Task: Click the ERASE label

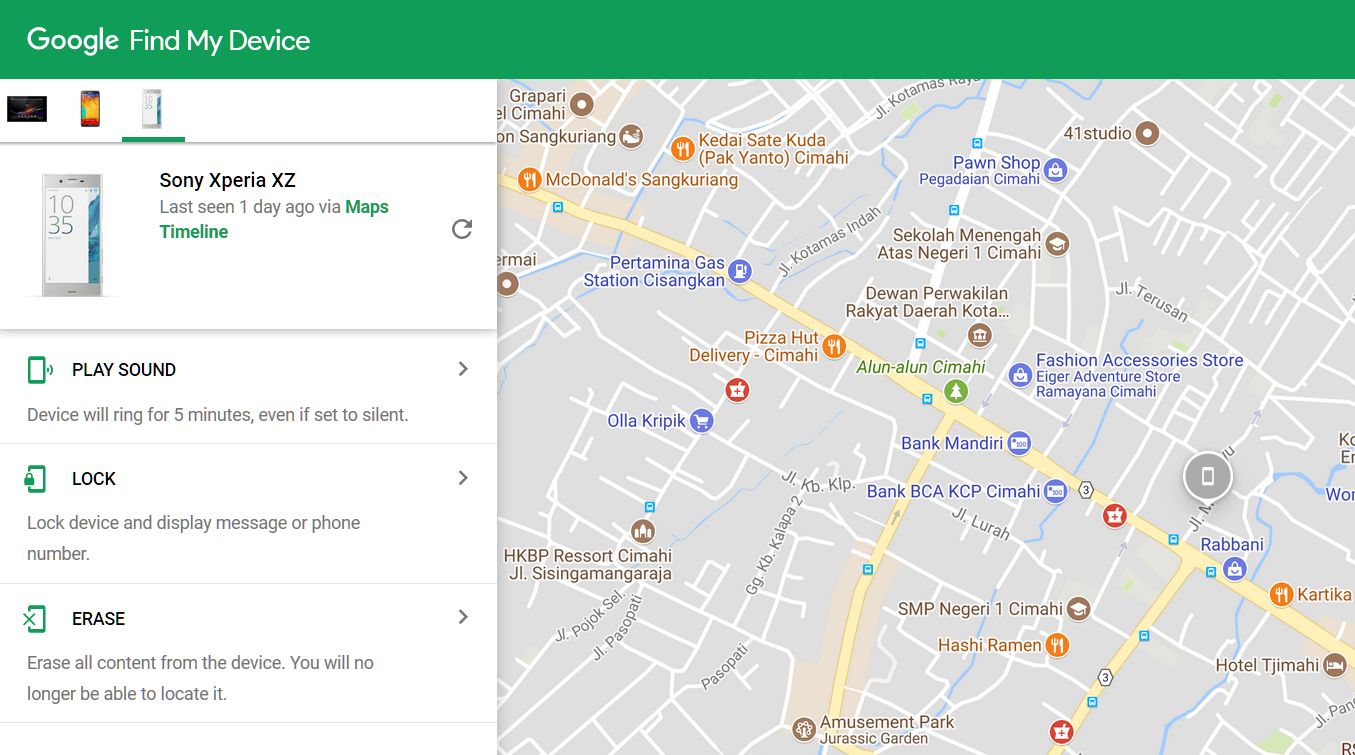Action: coord(98,619)
